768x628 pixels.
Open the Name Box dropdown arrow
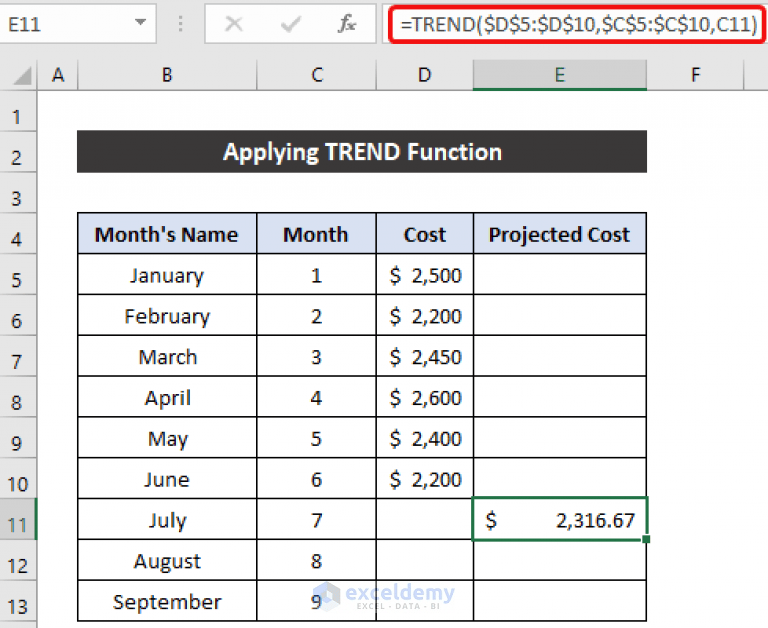(140, 23)
